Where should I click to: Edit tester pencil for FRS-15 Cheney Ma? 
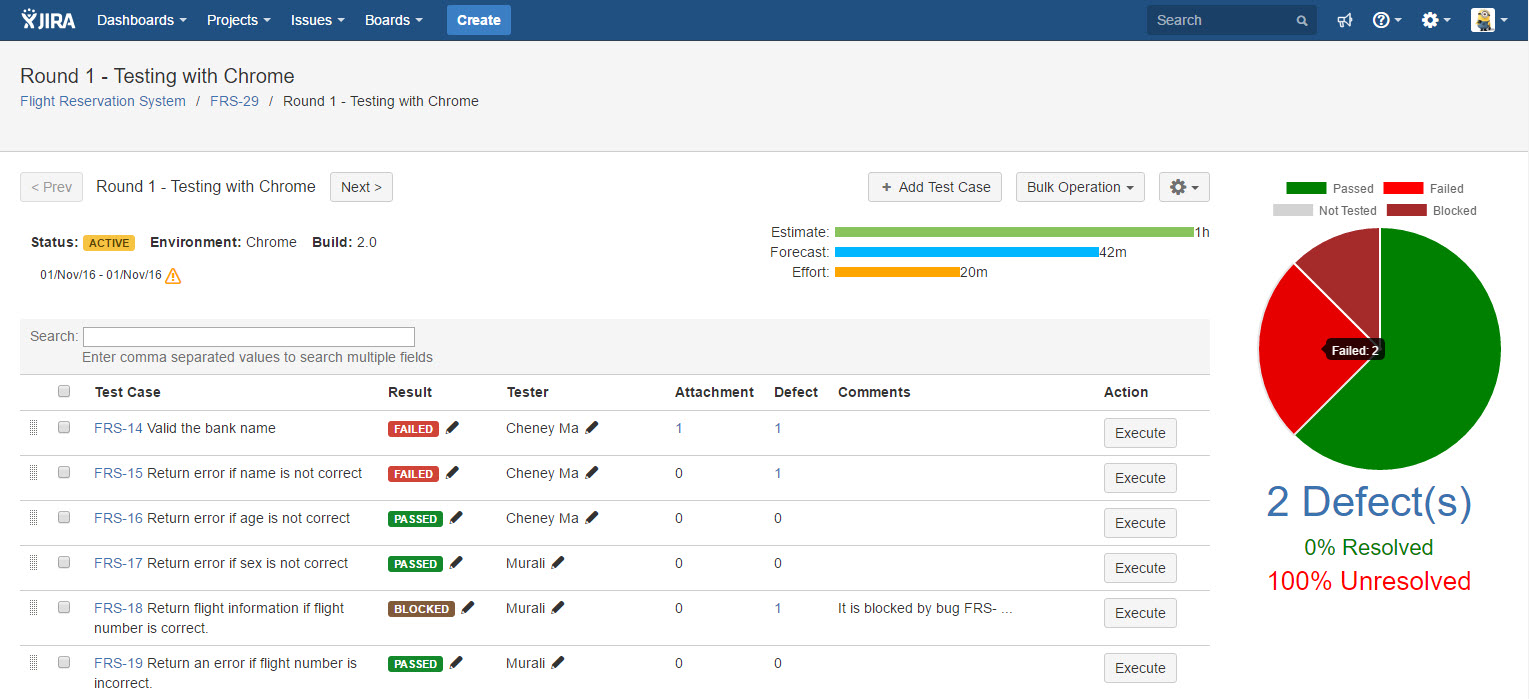[591, 473]
